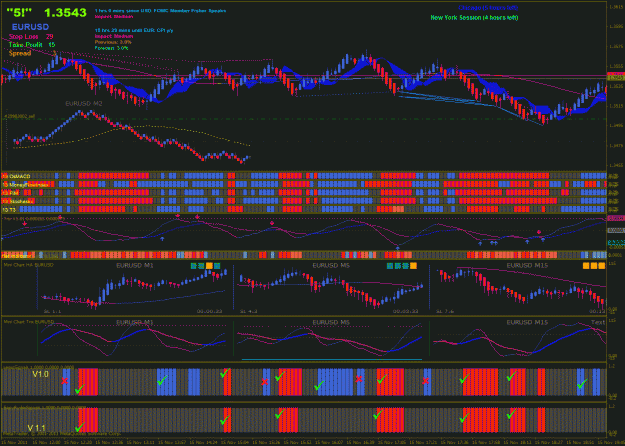
Task: Click the 1.3543 price readout
Action: click(65, 13)
